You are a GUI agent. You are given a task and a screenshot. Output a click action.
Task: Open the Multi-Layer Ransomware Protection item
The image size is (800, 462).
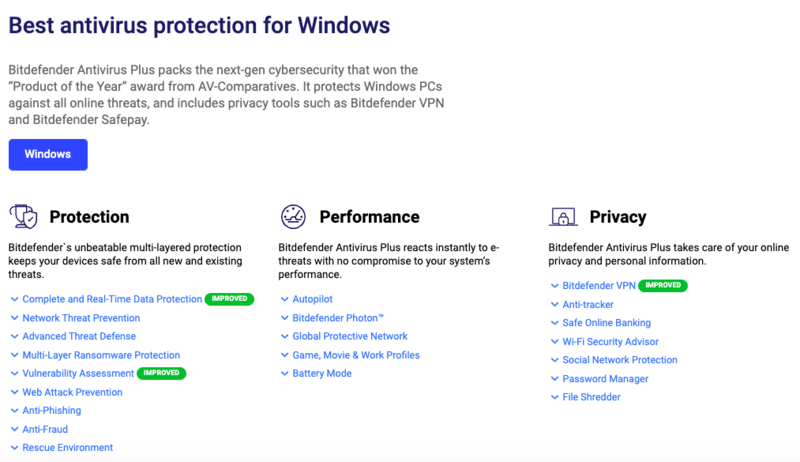tap(101, 355)
